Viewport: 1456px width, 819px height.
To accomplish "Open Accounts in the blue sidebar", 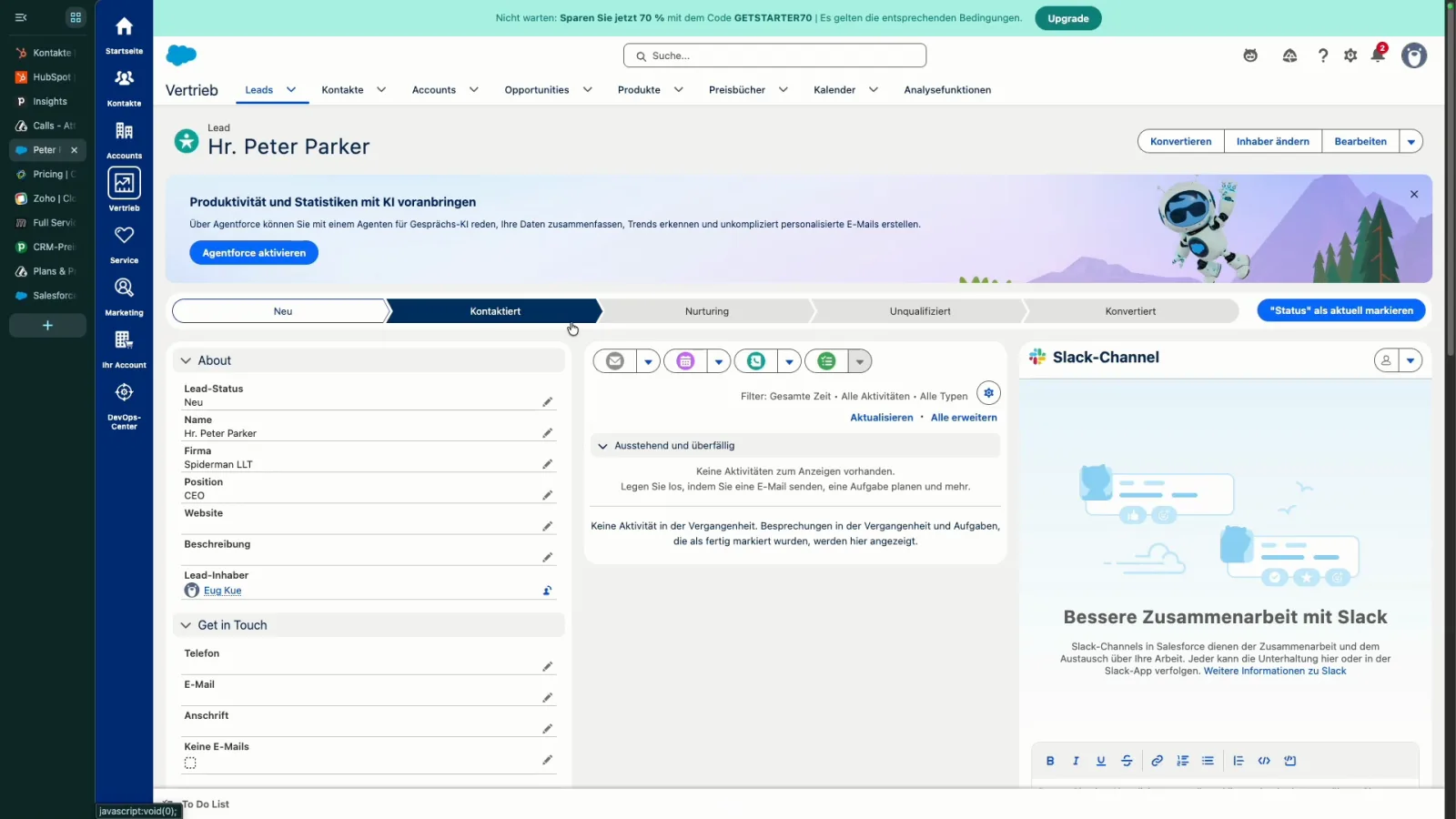I will 124,139.
